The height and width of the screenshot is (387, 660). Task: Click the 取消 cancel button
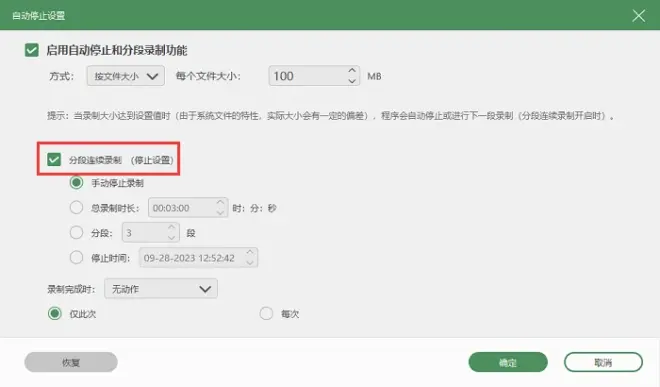tap(603, 362)
